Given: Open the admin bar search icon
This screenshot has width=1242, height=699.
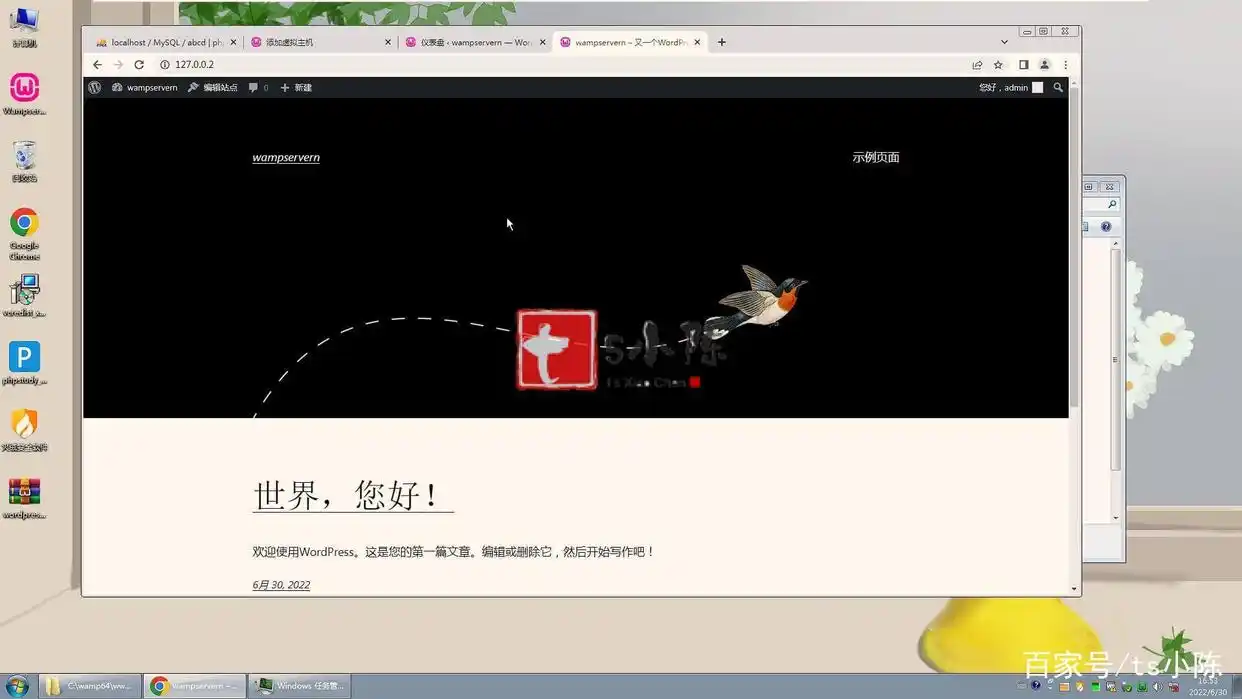Looking at the screenshot, I should coord(1057,87).
